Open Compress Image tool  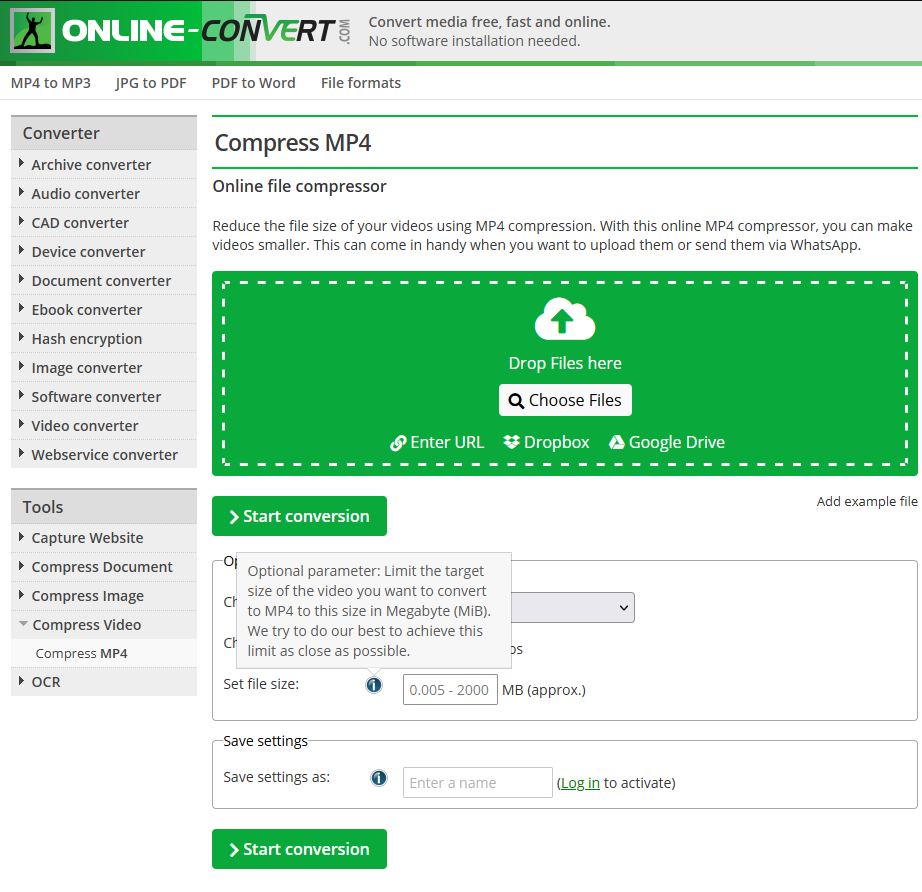tap(88, 596)
